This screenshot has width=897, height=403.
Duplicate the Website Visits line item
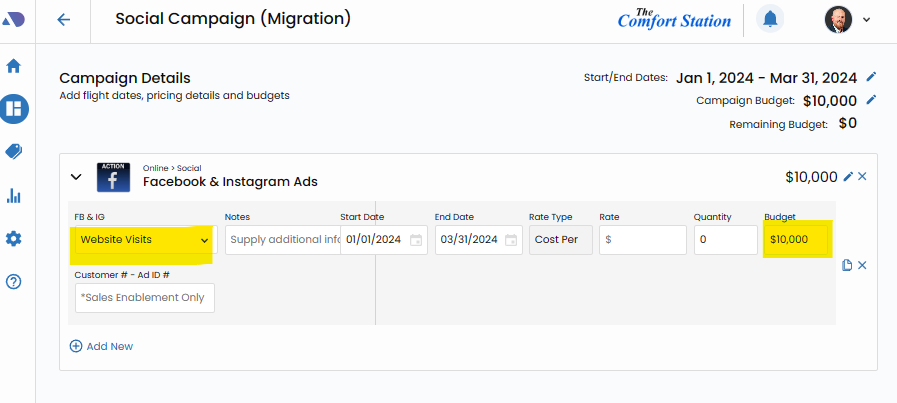click(x=846, y=265)
